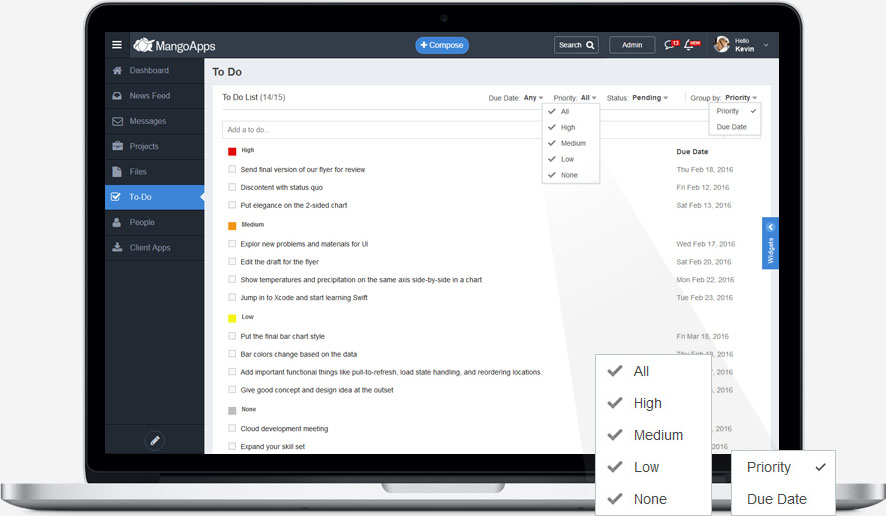This screenshot has width=886, height=516.
Task: Click the 'Thu Feb 18, 2016' due date
Action: pyautogui.click(x=705, y=170)
